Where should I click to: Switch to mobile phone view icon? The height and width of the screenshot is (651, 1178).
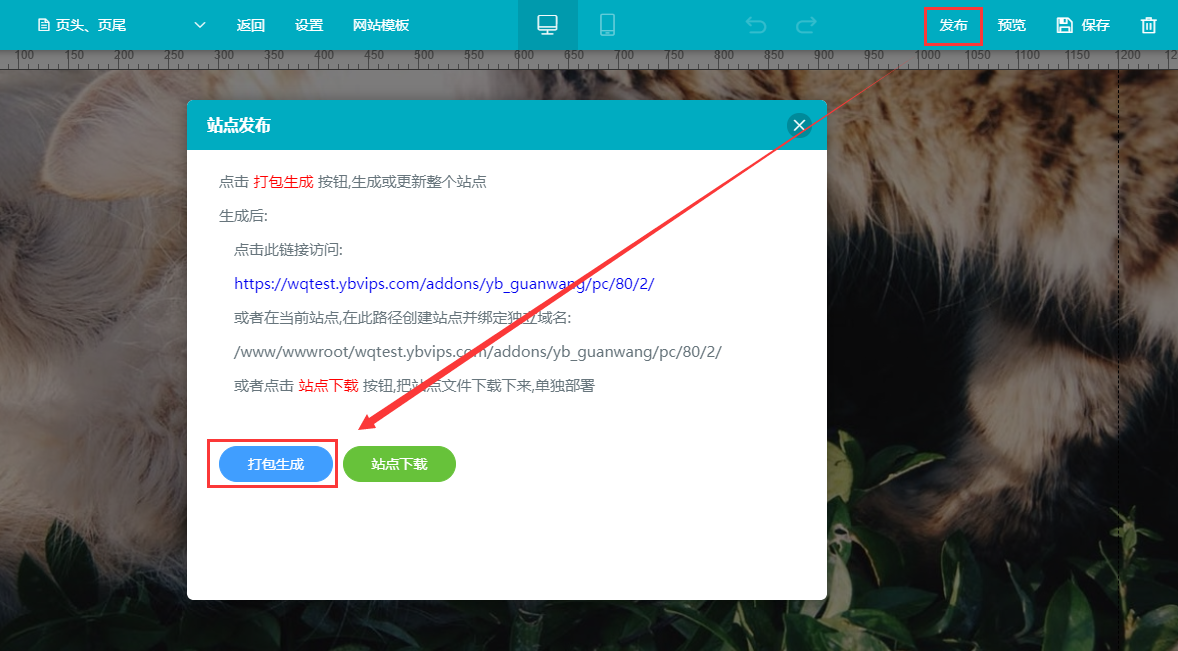click(x=607, y=25)
